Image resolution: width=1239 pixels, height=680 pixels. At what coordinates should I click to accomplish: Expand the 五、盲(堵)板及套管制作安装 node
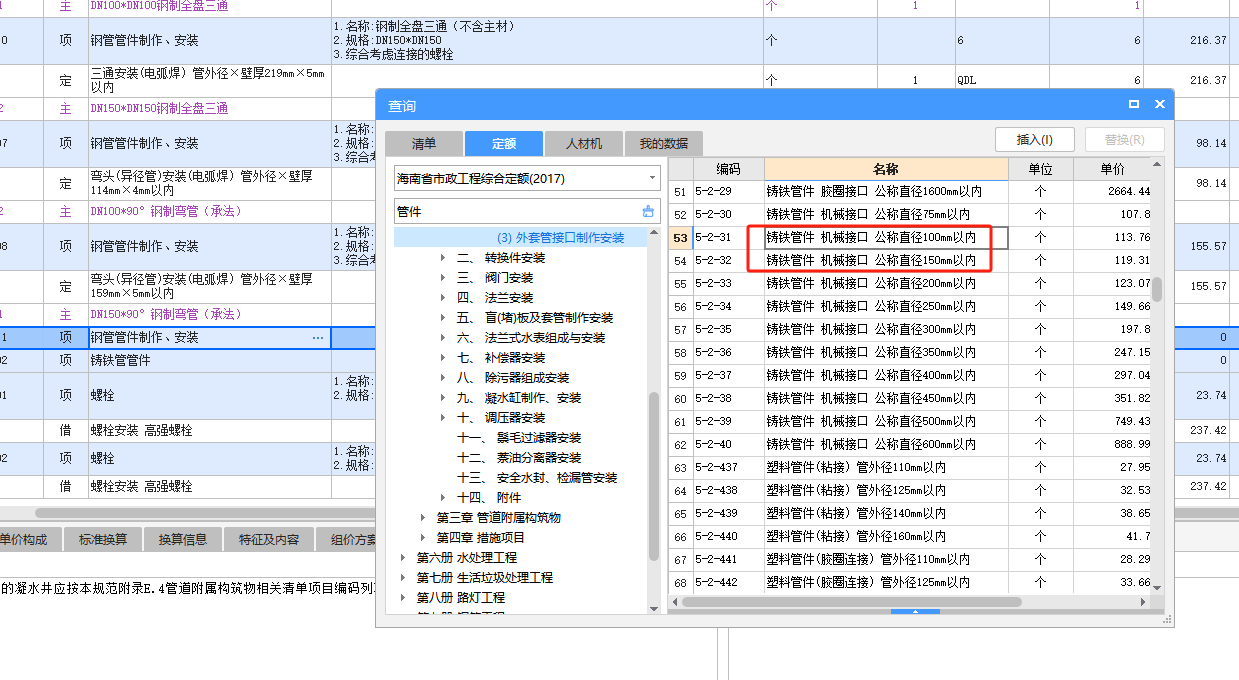click(x=443, y=318)
